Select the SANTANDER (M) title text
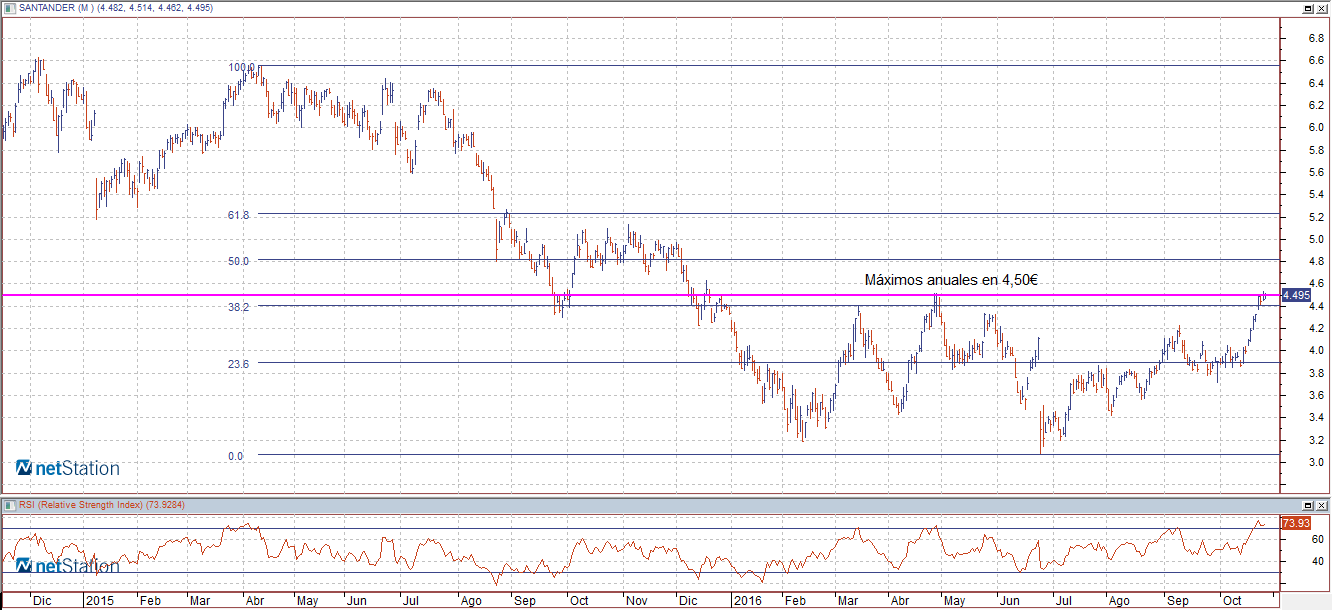Viewport: 1332px width, 610px height. coord(55,8)
